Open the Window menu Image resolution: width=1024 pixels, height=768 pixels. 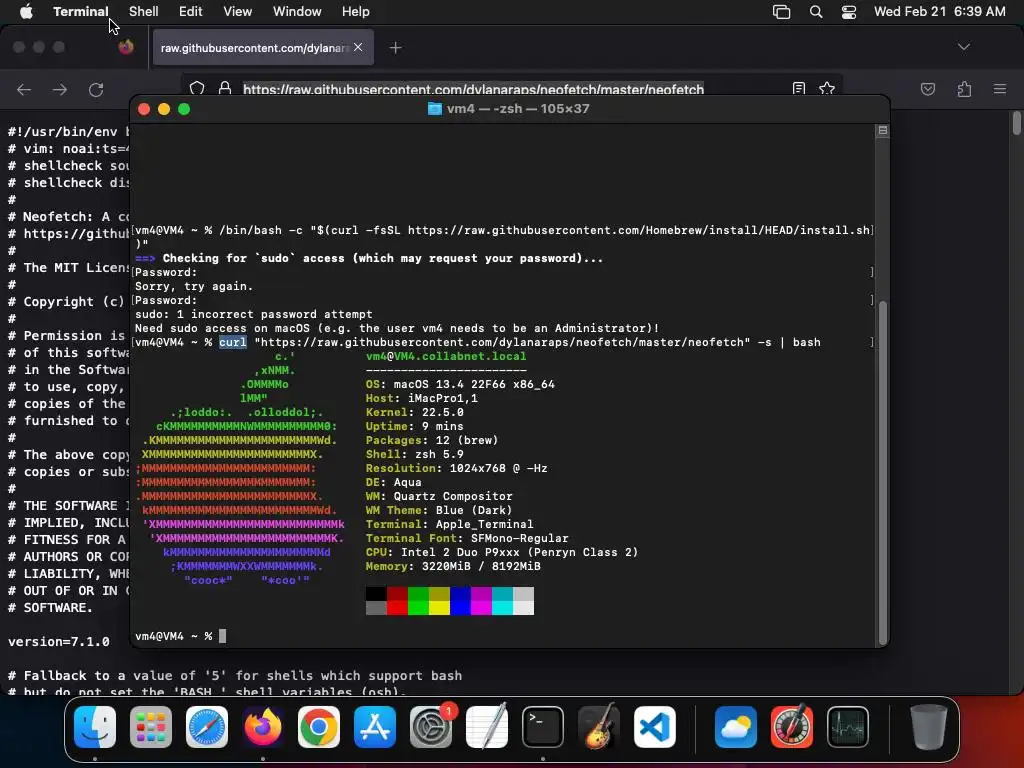click(296, 11)
